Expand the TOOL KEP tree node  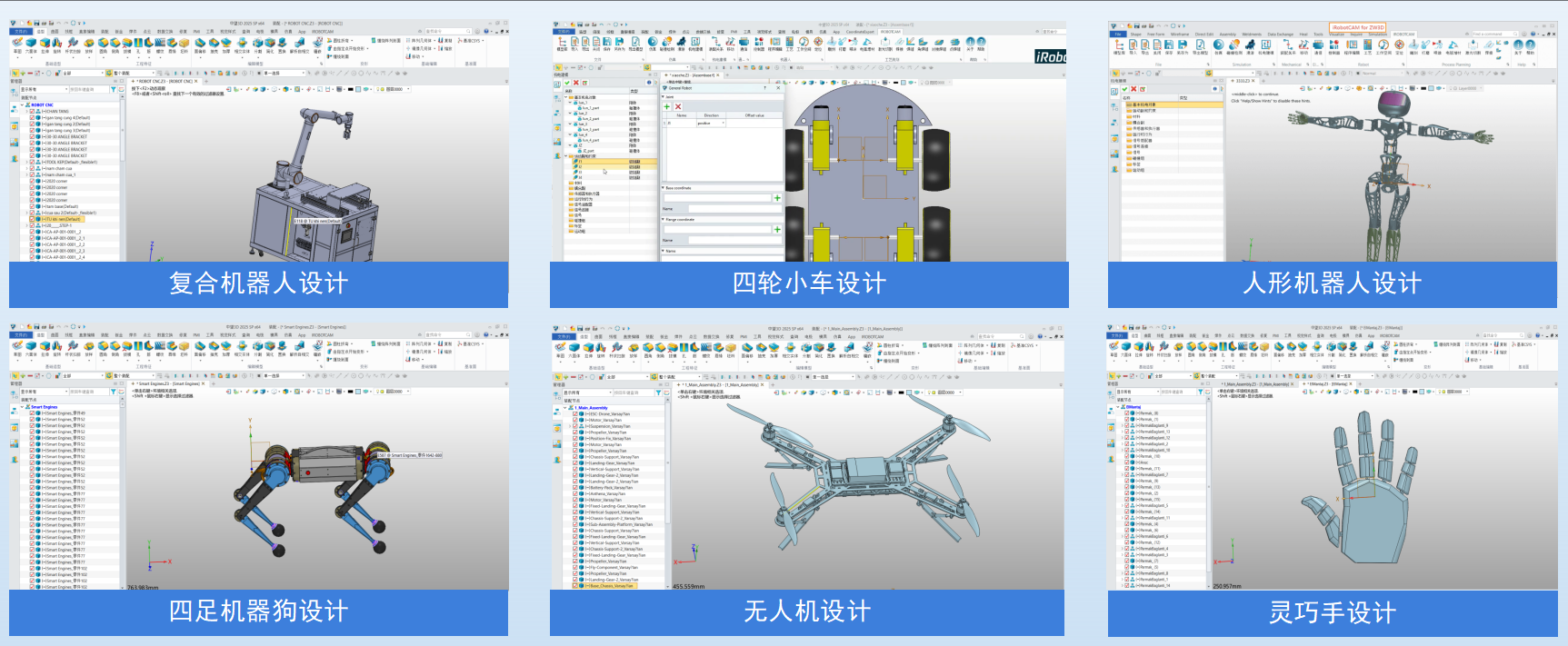[x=26, y=162]
